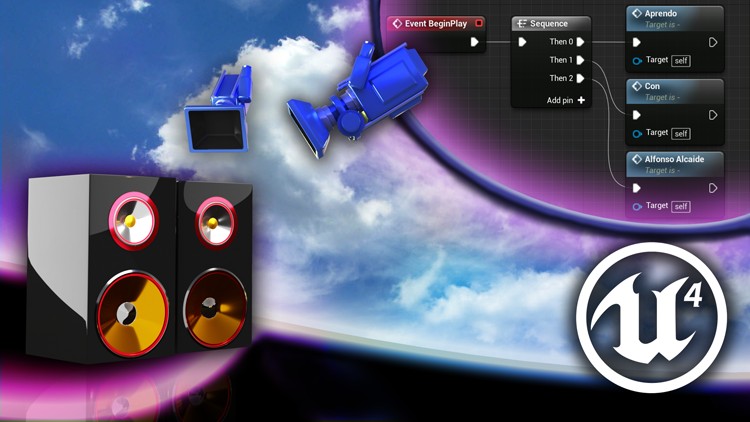Select the Sequence node header
750x422 pixels.
[548, 24]
